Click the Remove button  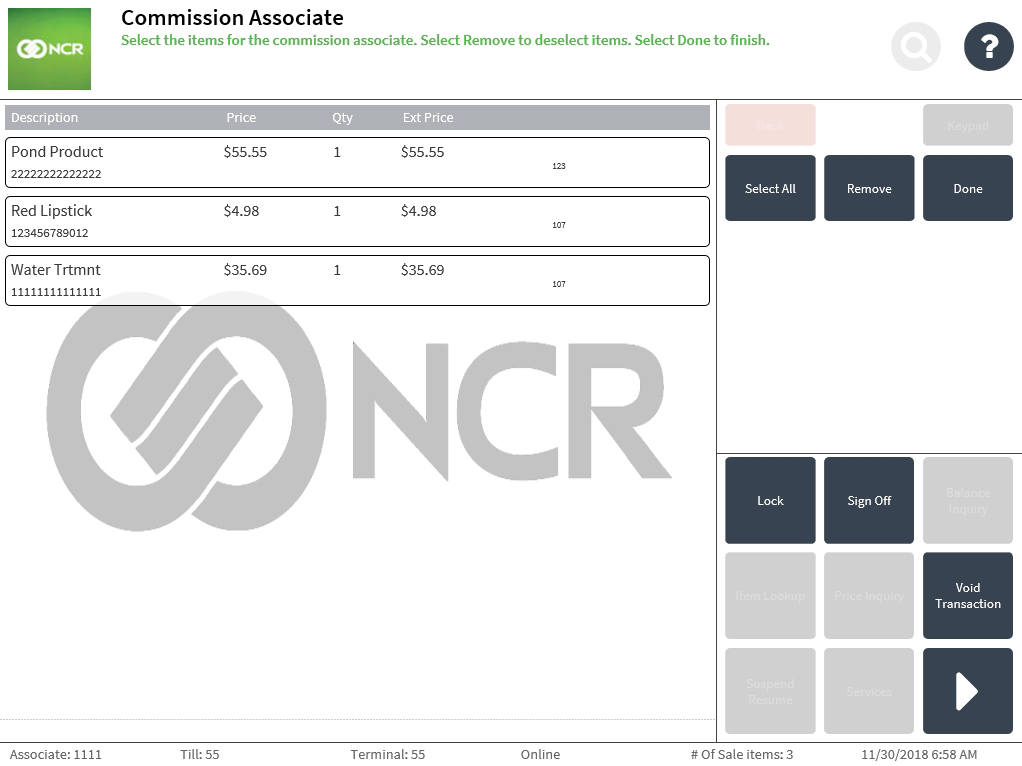click(x=869, y=188)
